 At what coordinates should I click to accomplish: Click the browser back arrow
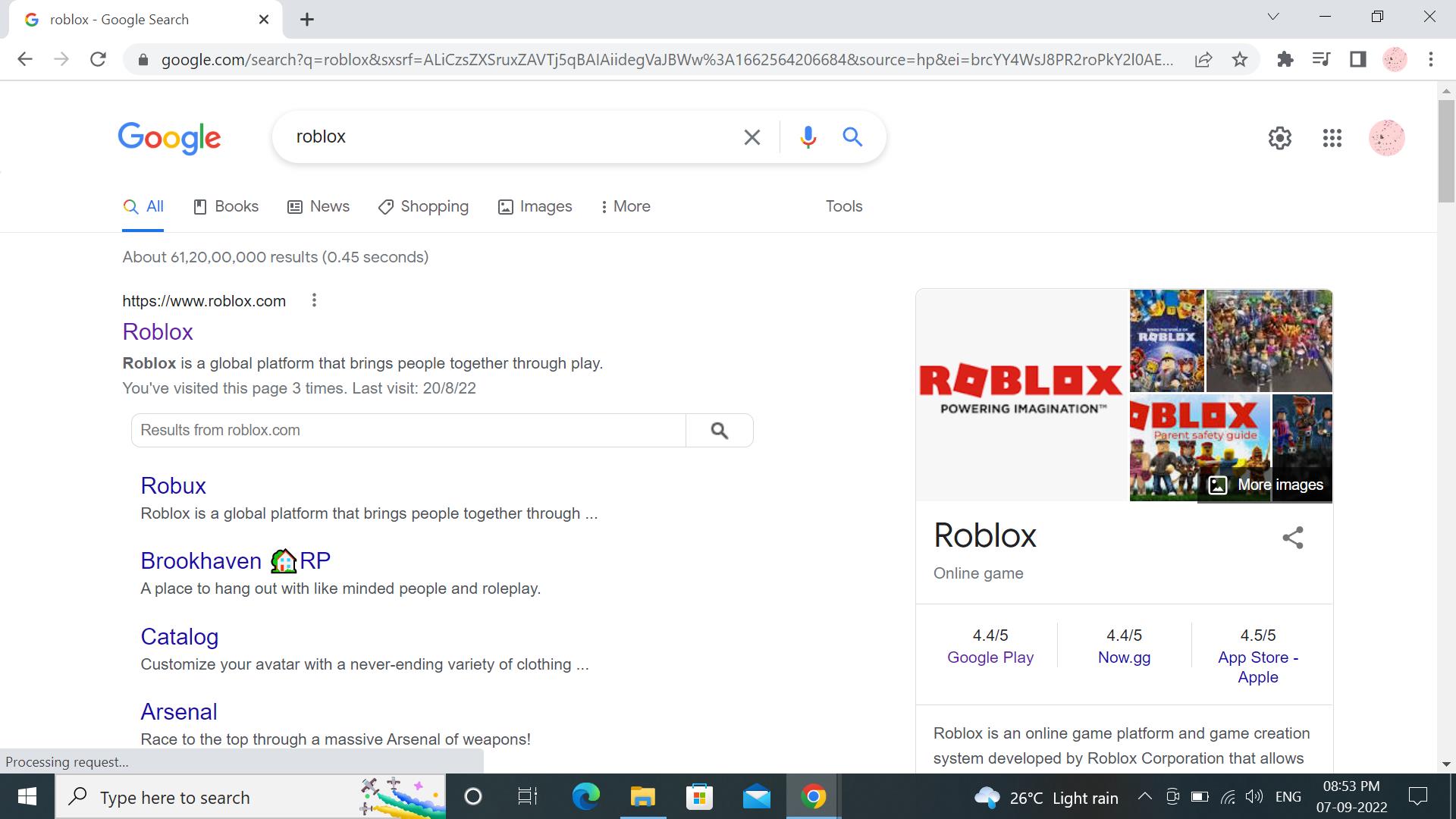[x=25, y=59]
